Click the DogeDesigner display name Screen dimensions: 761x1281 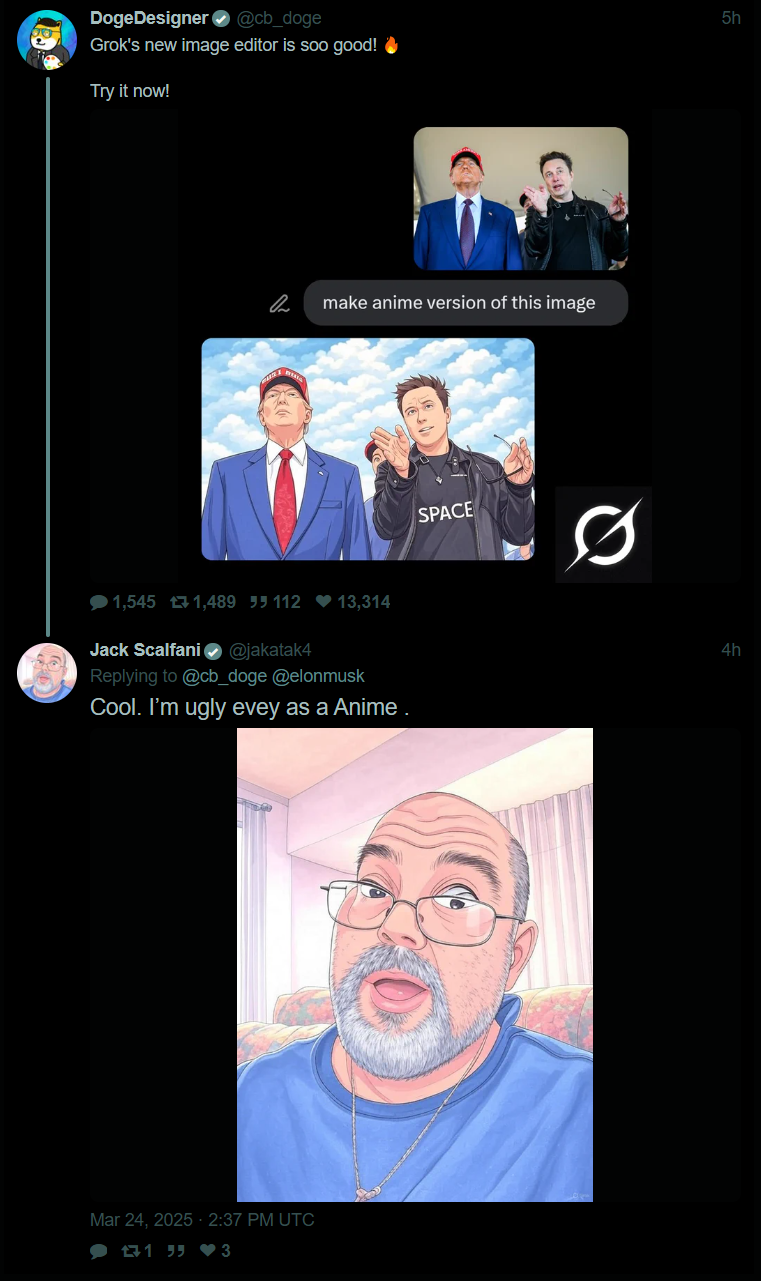[x=149, y=18]
